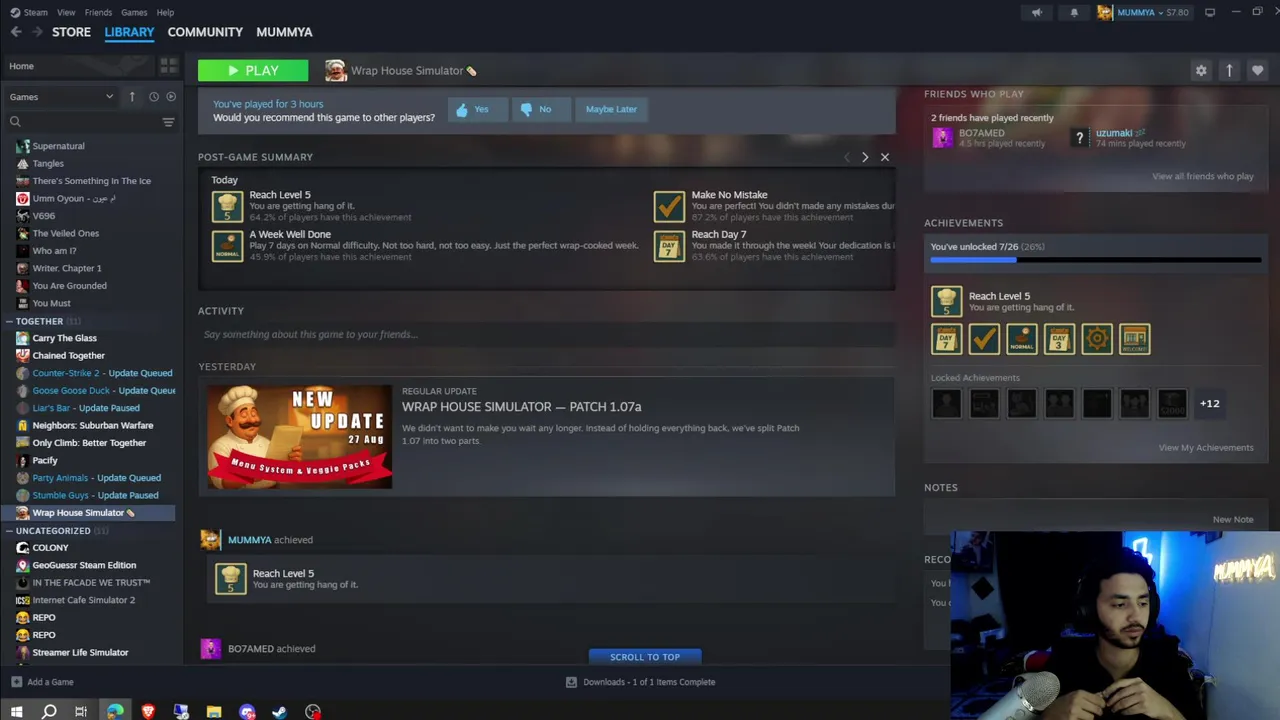This screenshot has height=720, width=1280.
Task: Open the announcements megaphone icon
Action: [x=1037, y=12]
